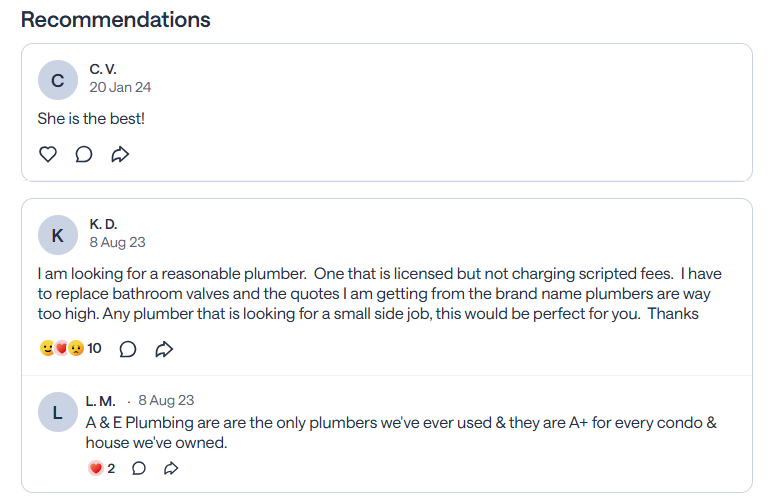Click the K.D. author name
The height and width of the screenshot is (503, 777).
103,224
